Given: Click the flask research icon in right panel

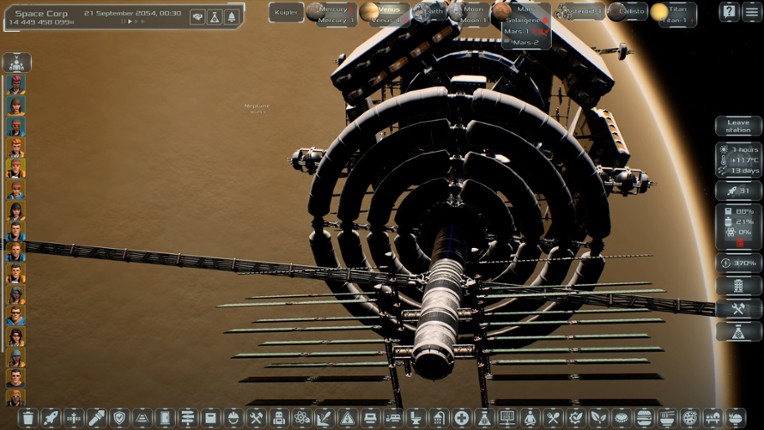Looking at the screenshot, I should click(x=738, y=332).
